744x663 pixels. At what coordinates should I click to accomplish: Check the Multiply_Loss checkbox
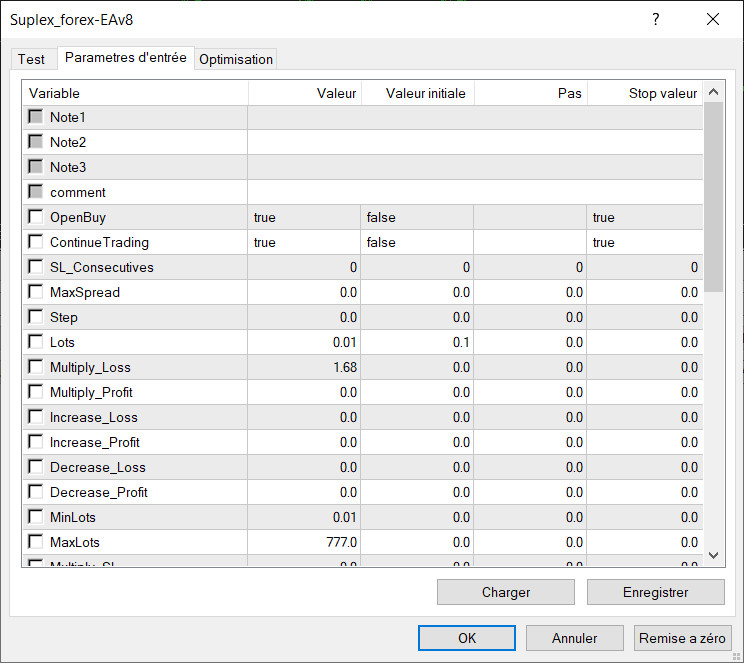coord(36,367)
